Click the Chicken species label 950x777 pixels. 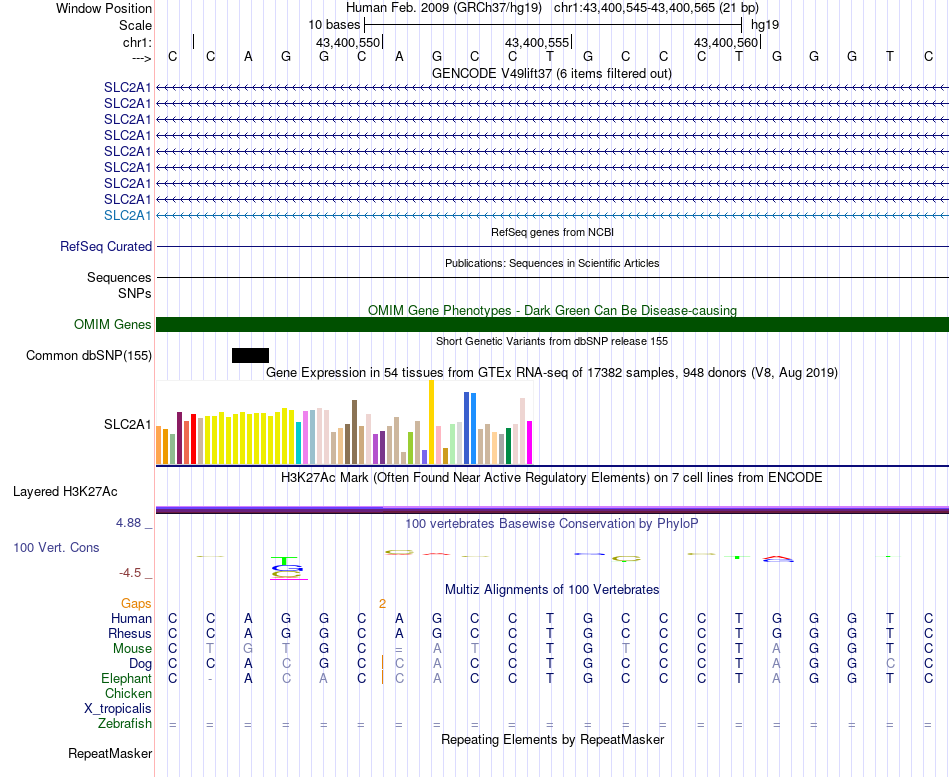128,693
